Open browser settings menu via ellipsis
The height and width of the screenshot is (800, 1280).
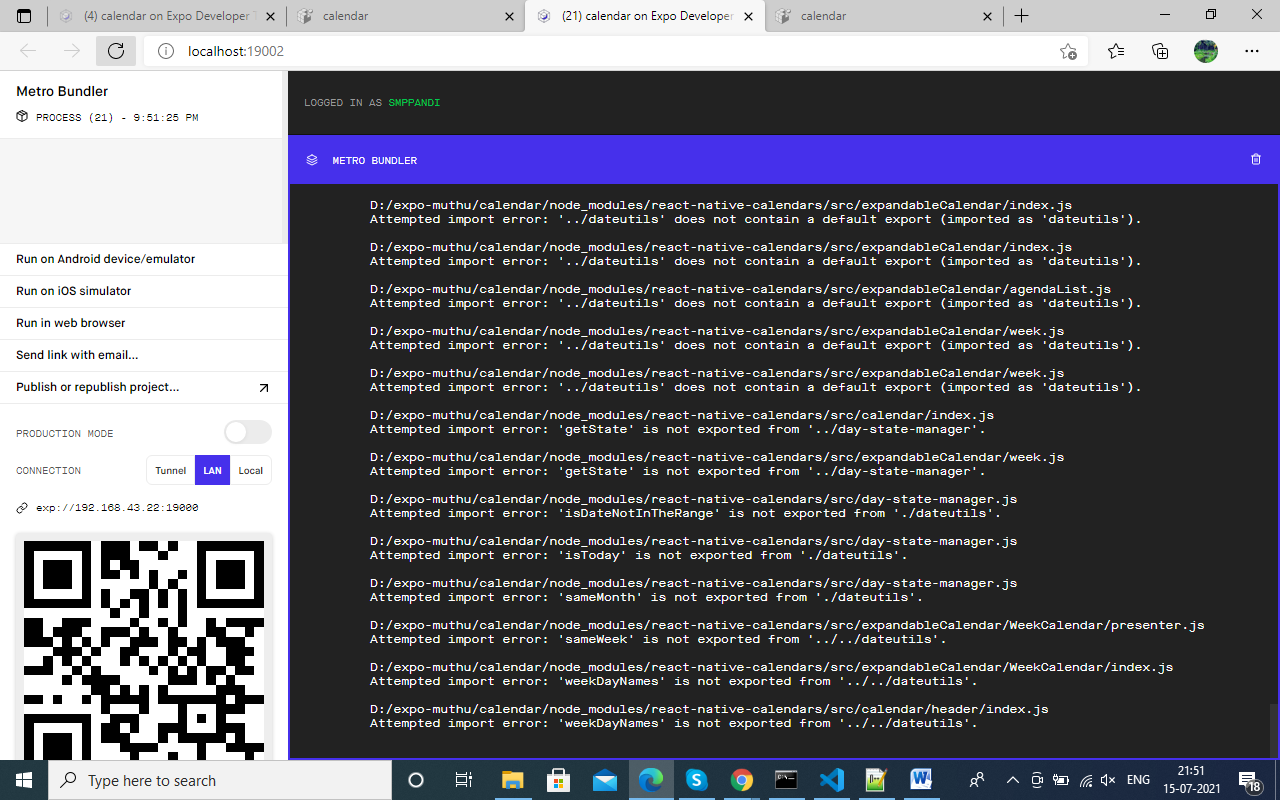(1252, 50)
